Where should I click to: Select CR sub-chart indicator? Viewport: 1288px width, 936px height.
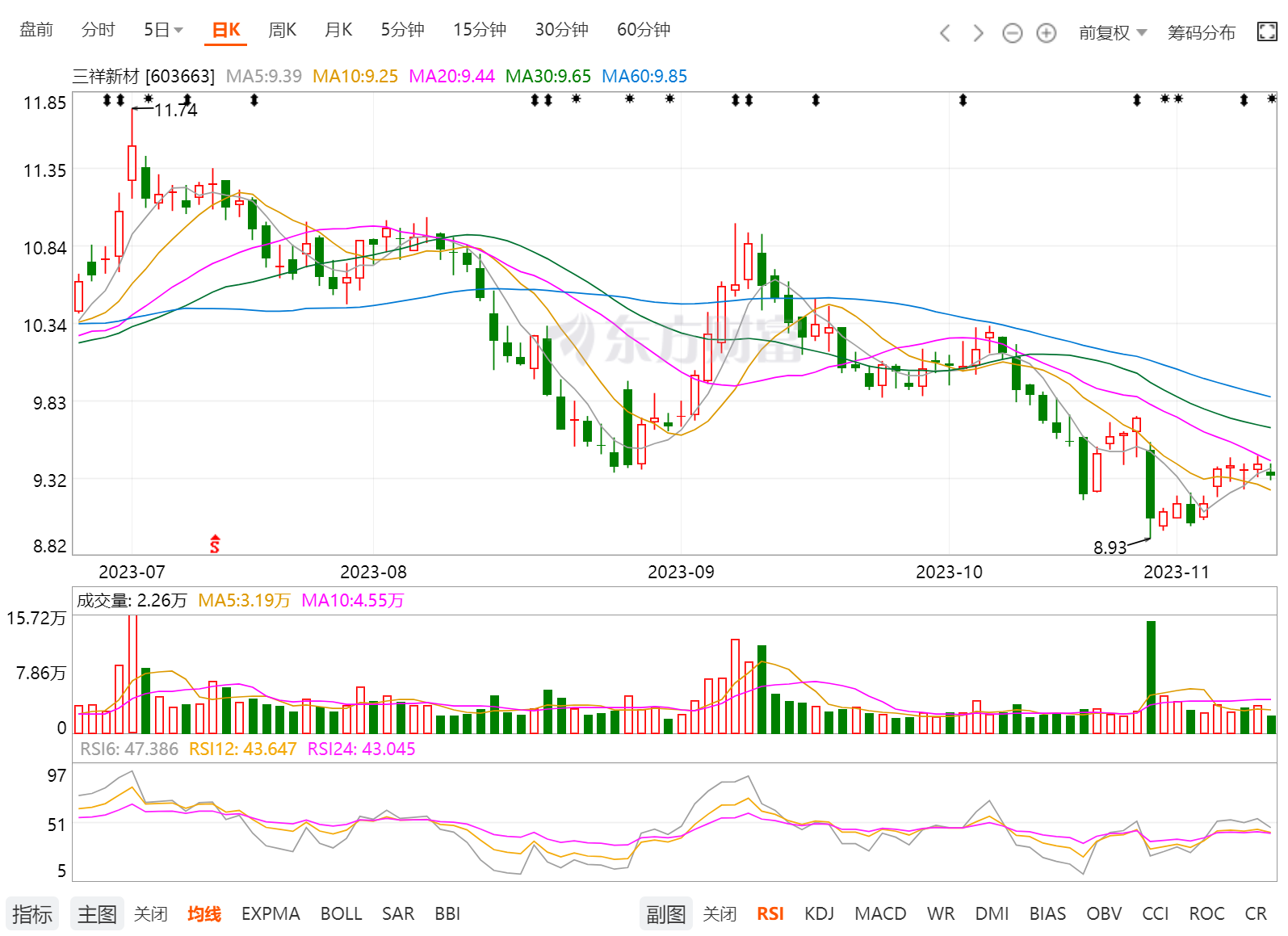(1256, 914)
